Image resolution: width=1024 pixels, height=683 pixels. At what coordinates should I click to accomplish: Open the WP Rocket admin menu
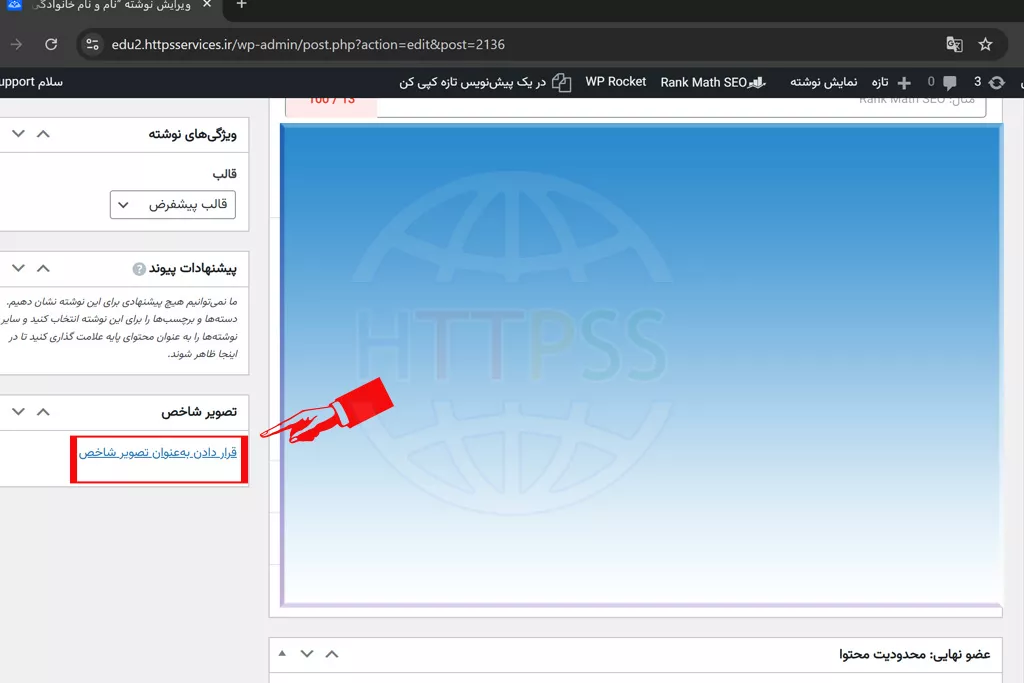click(615, 82)
